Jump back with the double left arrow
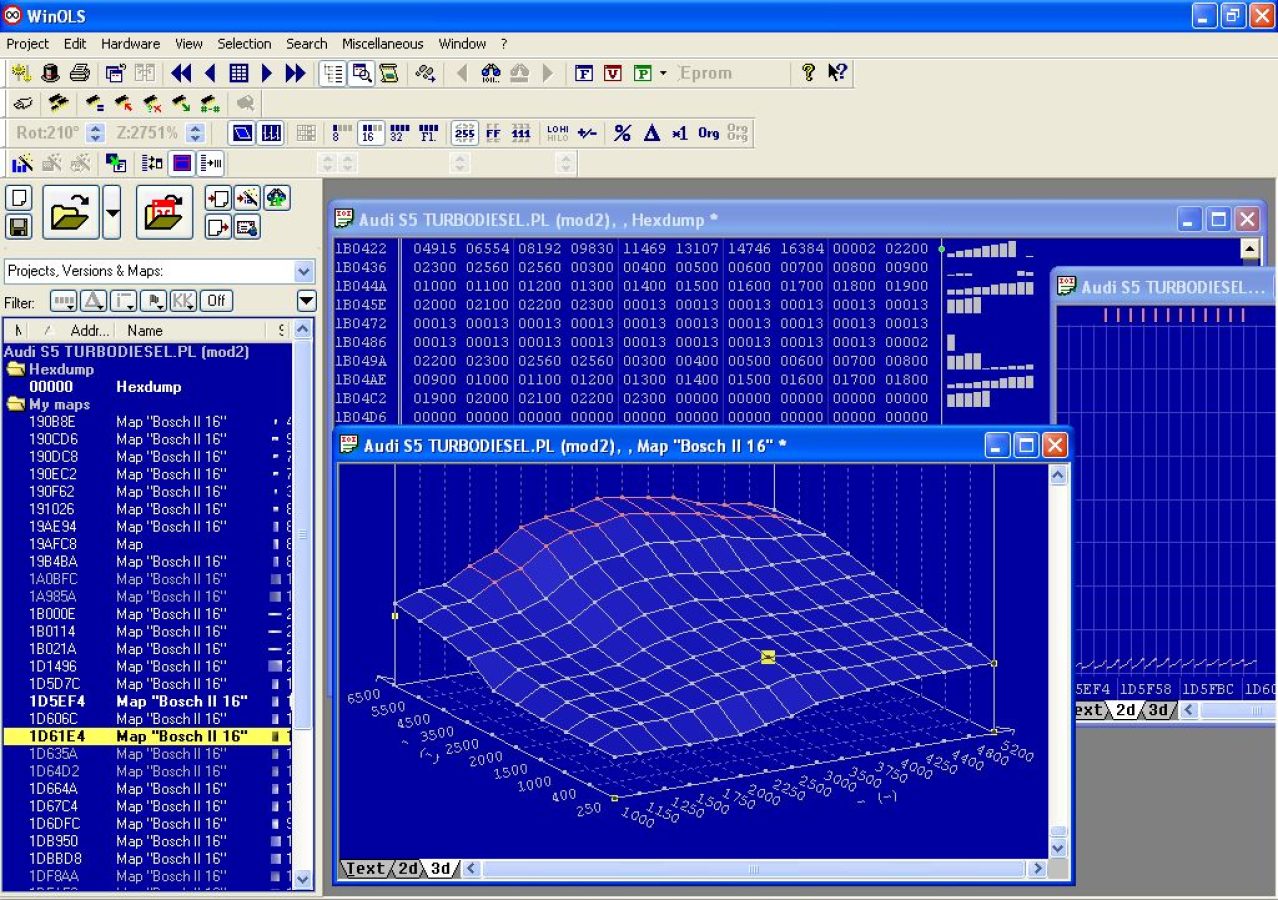The image size is (1278, 900). point(181,73)
